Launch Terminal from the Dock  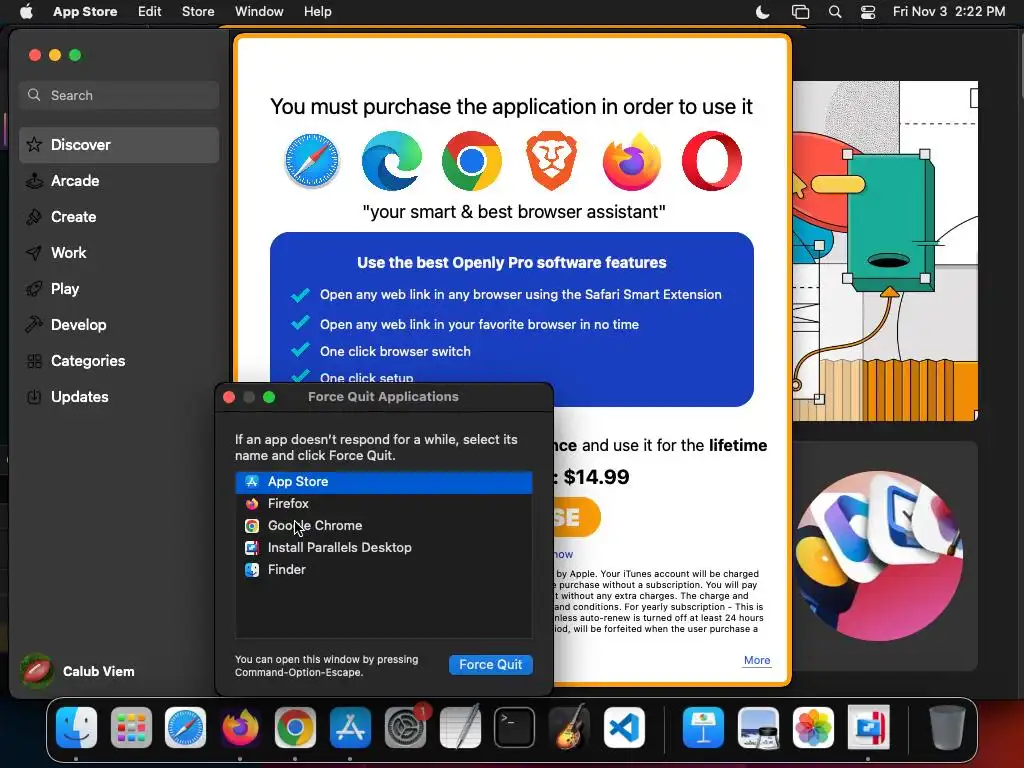coord(515,727)
